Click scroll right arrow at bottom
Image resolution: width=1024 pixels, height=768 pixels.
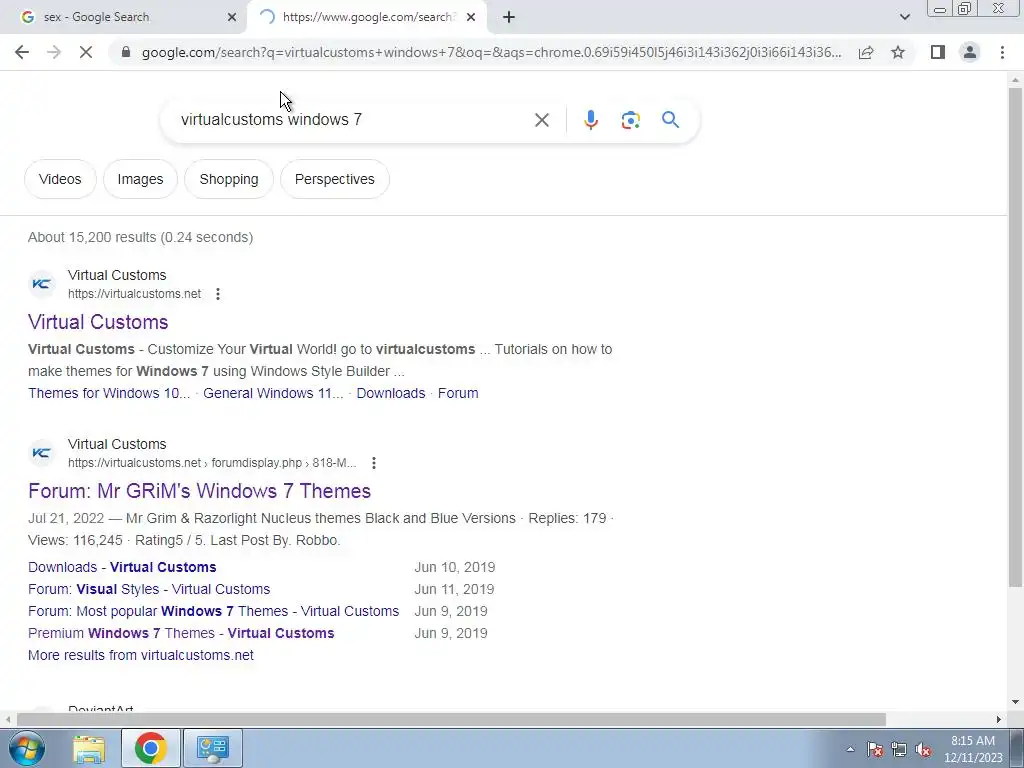point(999,719)
